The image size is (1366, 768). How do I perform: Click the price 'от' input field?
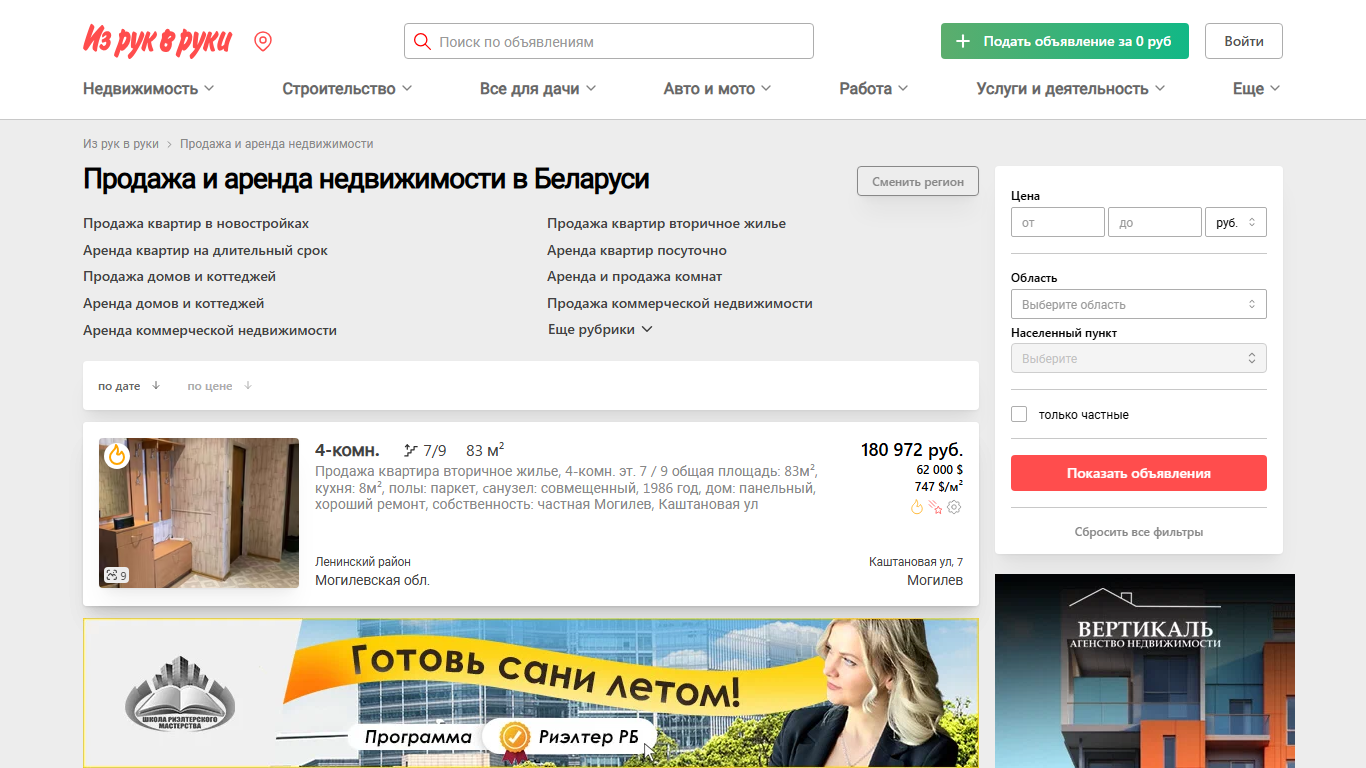pyautogui.click(x=1058, y=222)
